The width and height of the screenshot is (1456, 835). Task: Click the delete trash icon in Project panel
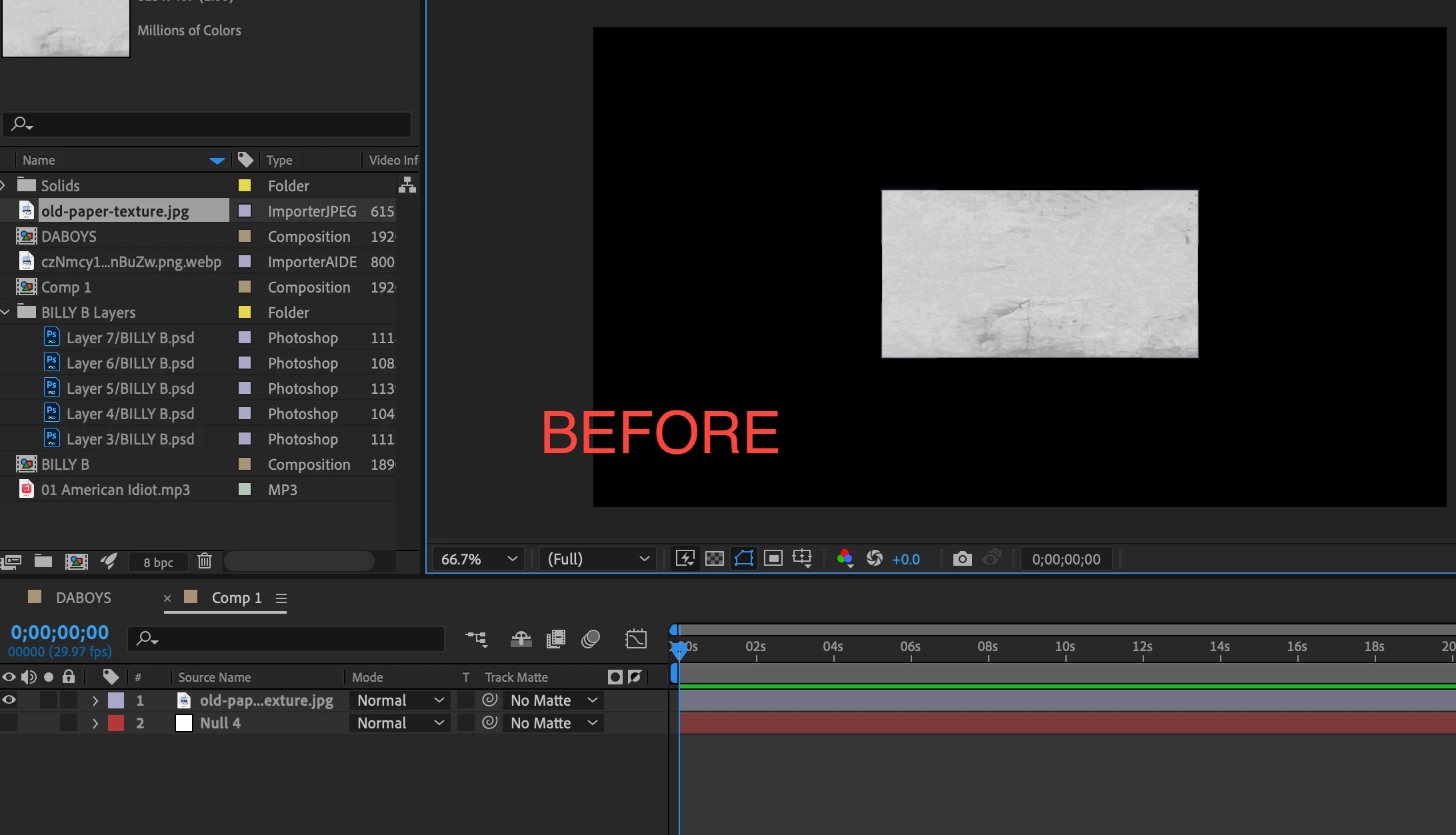(204, 562)
